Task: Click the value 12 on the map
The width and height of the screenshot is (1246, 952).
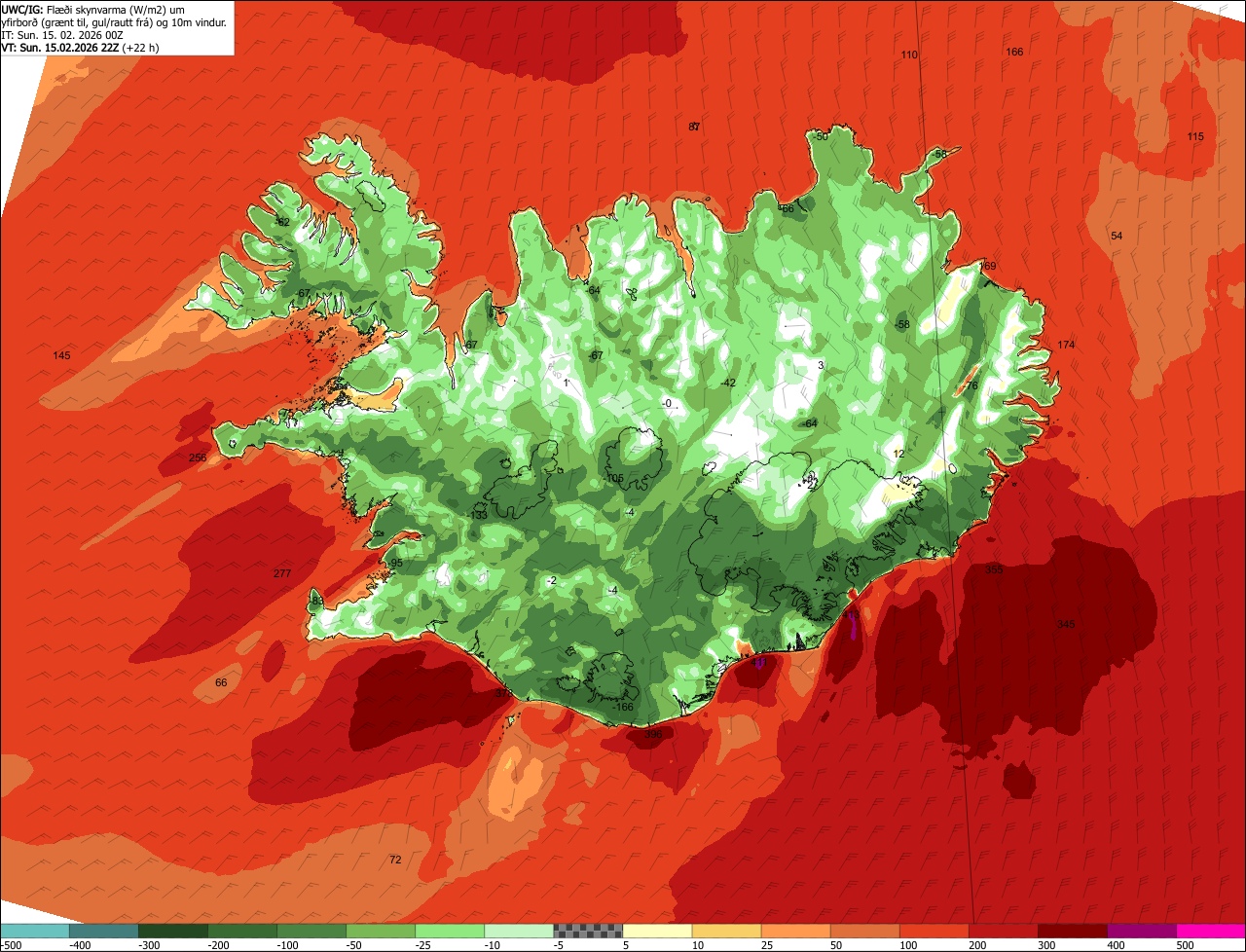Action: [898, 454]
